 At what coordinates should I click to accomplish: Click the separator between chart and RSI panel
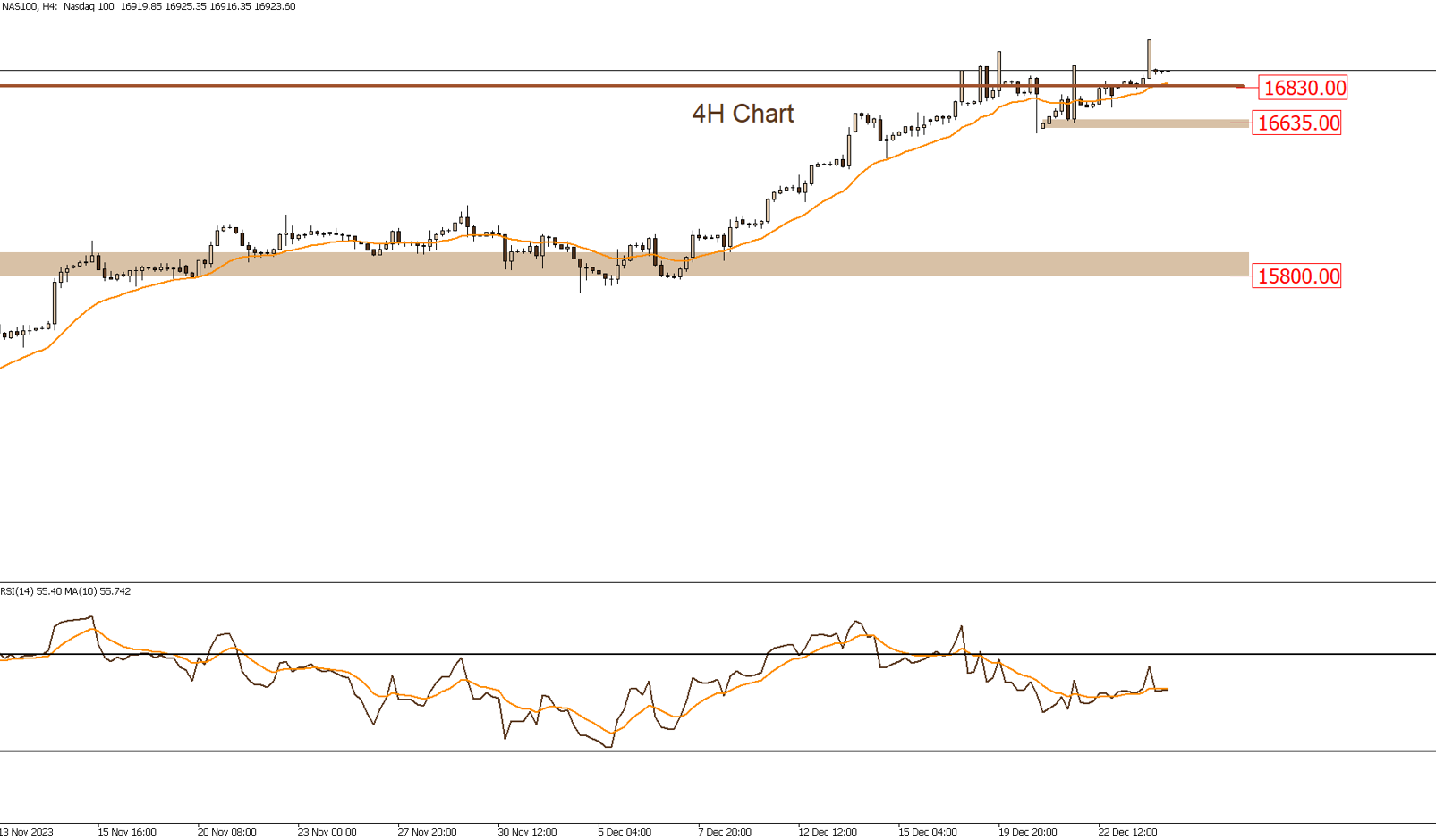(x=716, y=581)
